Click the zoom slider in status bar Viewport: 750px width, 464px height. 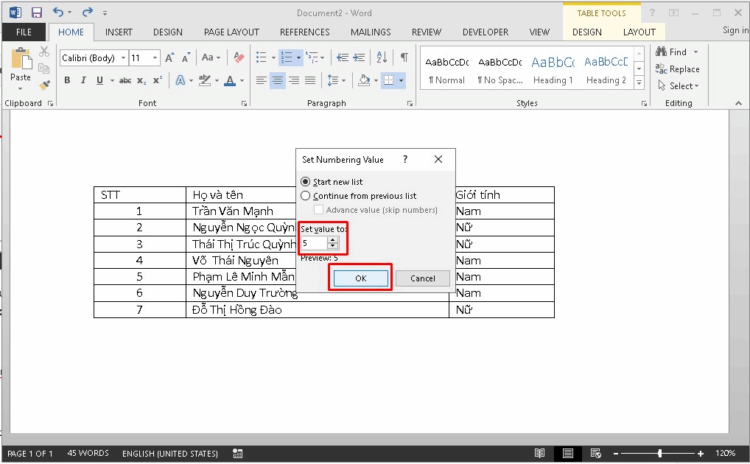pos(660,453)
